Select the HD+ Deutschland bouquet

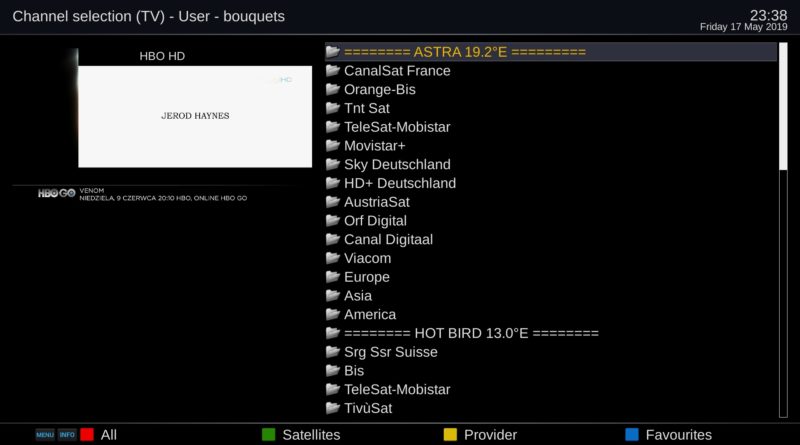point(551,183)
